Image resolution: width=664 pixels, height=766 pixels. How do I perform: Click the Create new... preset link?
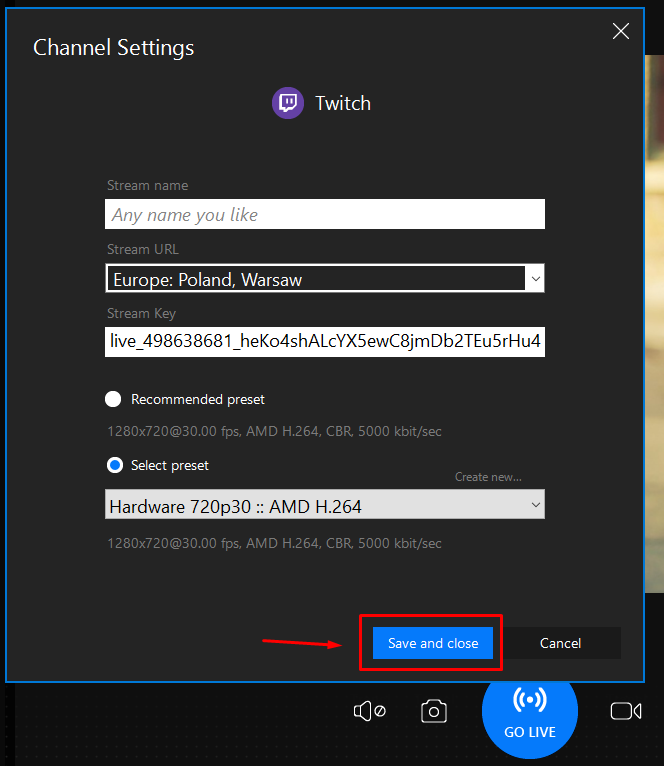488,477
